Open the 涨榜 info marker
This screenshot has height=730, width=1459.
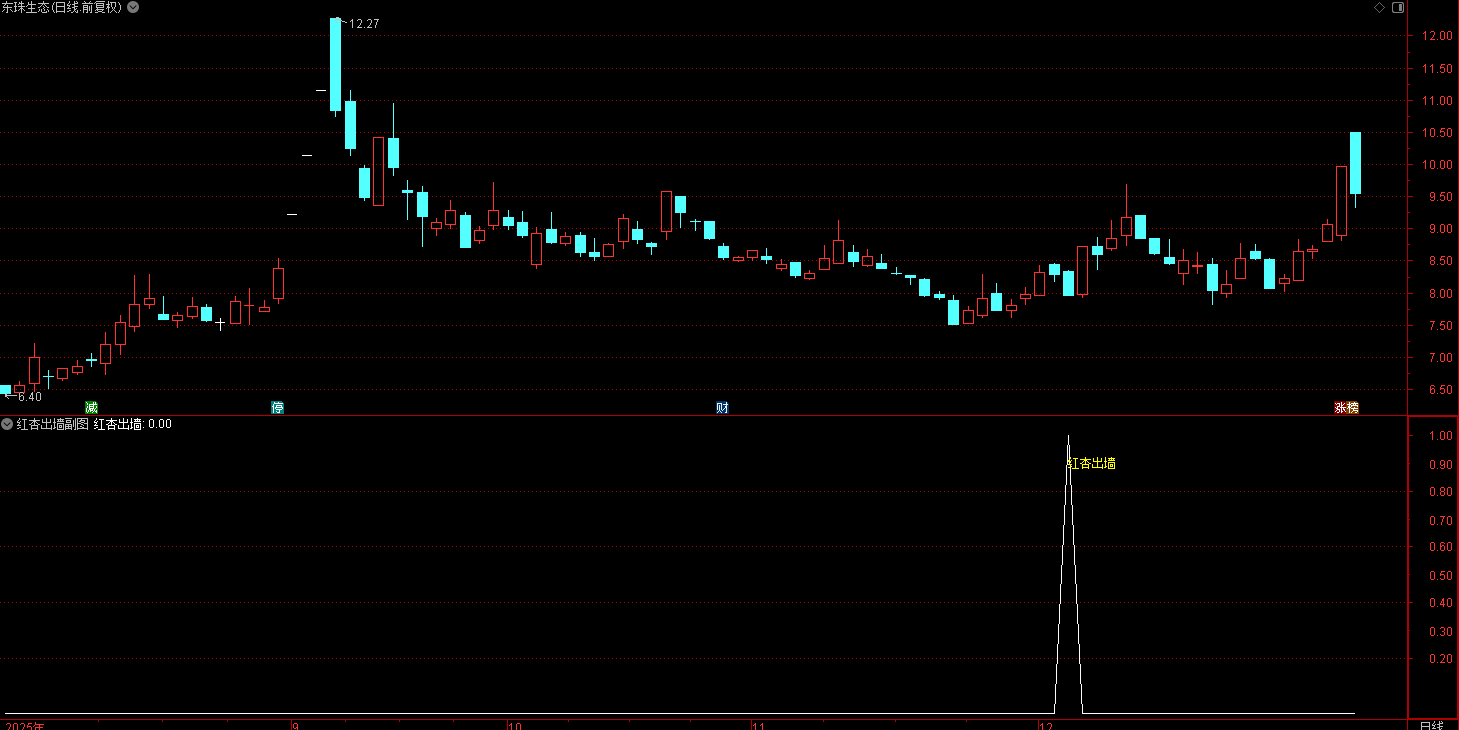point(1346,407)
